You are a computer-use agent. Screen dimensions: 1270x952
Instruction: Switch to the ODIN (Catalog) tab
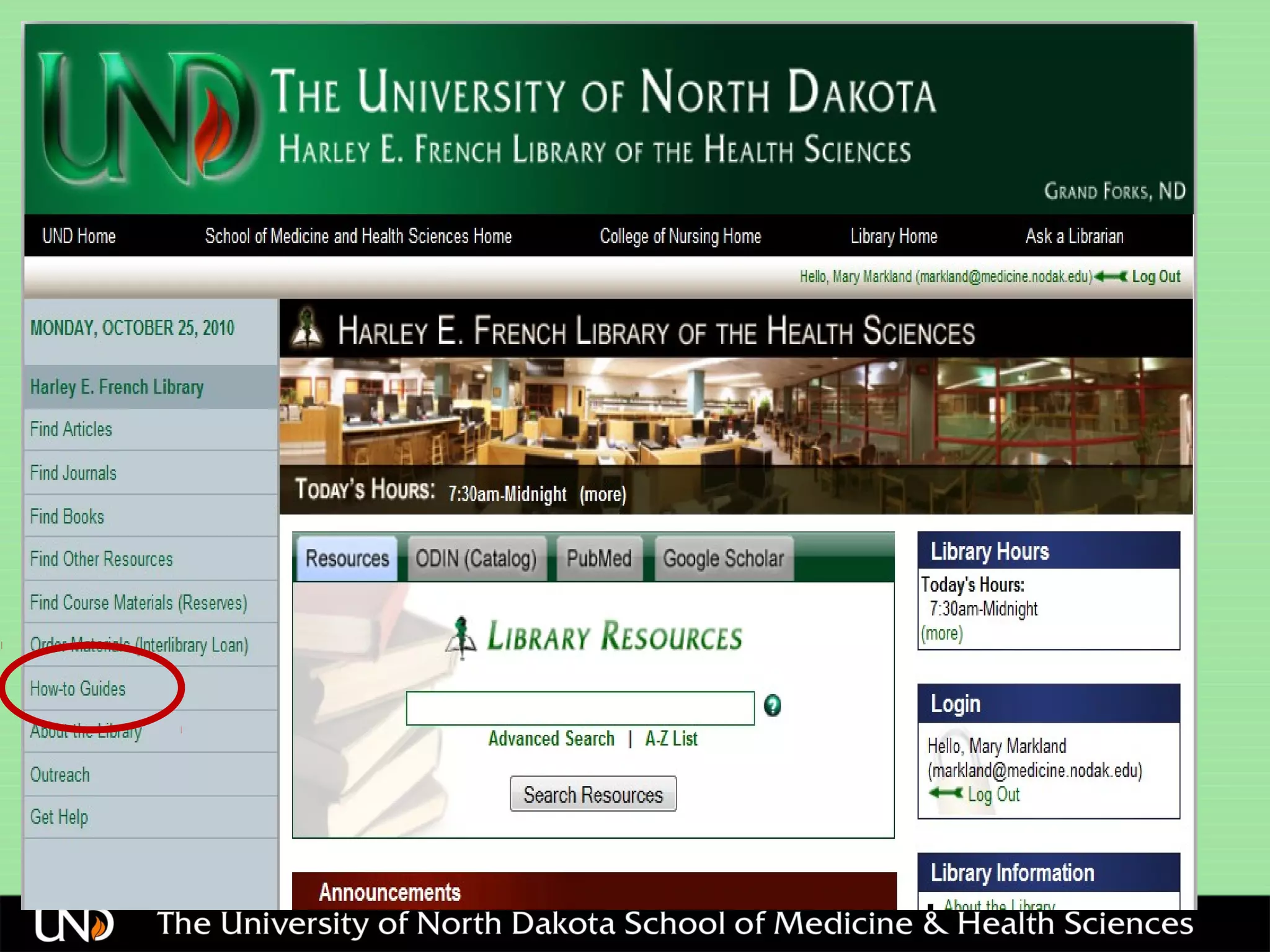click(x=476, y=558)
